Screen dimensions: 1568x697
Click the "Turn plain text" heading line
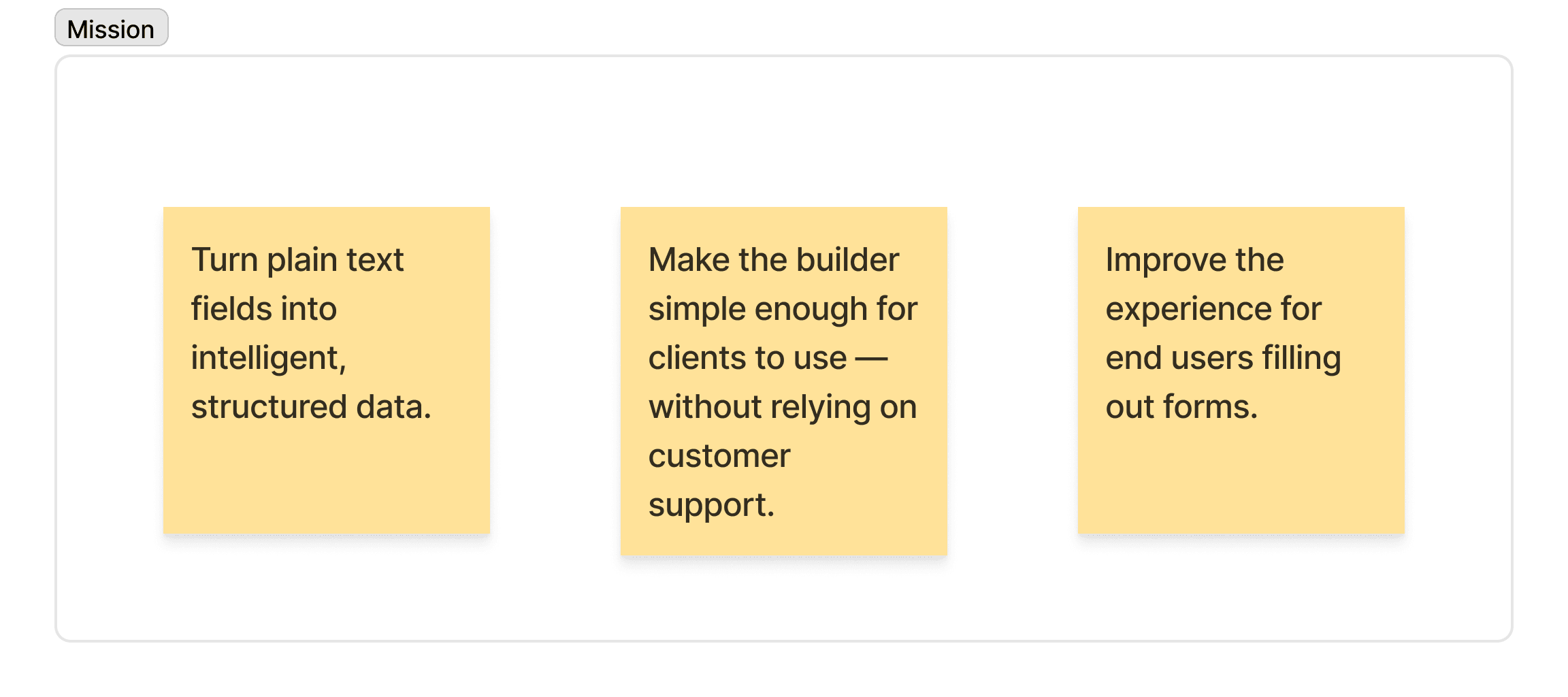(297, 260)
